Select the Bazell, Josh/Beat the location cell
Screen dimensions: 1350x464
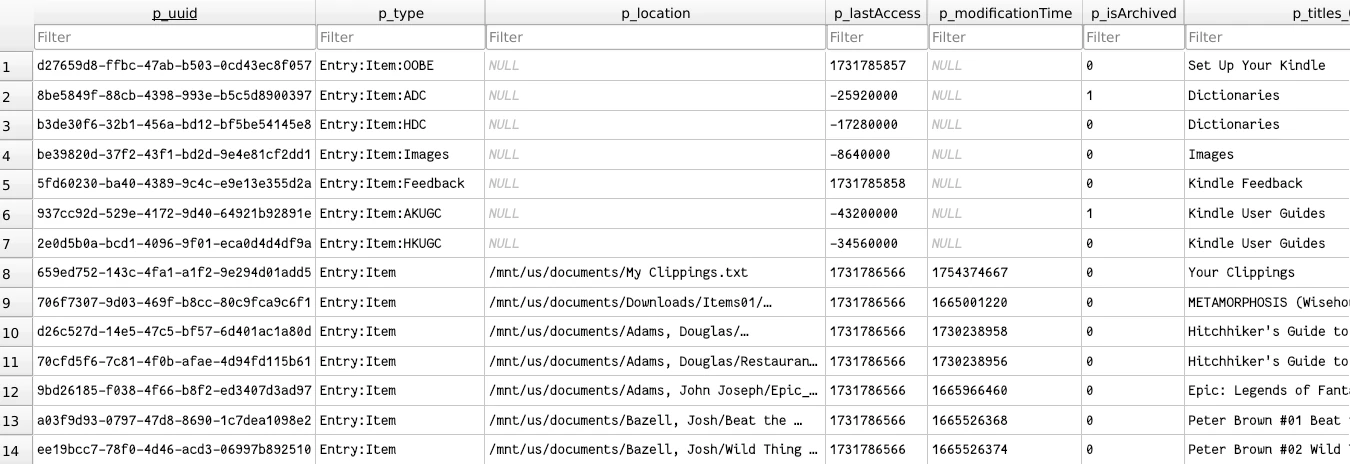coord(656,421)
